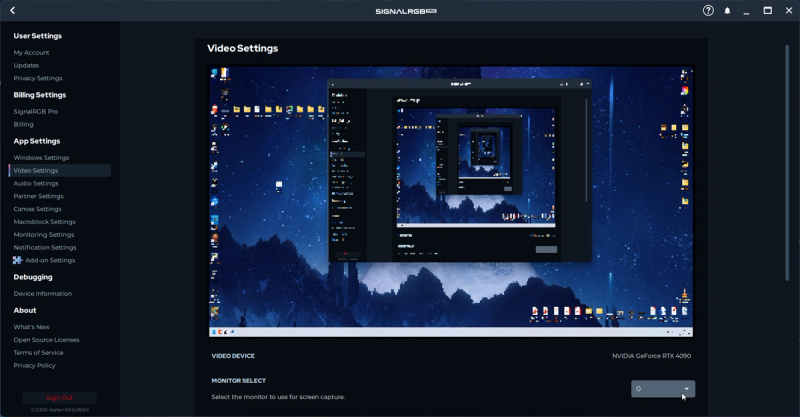Navigate to Macroblock Settings
The width and height of the screenshot is (800, 417).
tap(44, 222)
